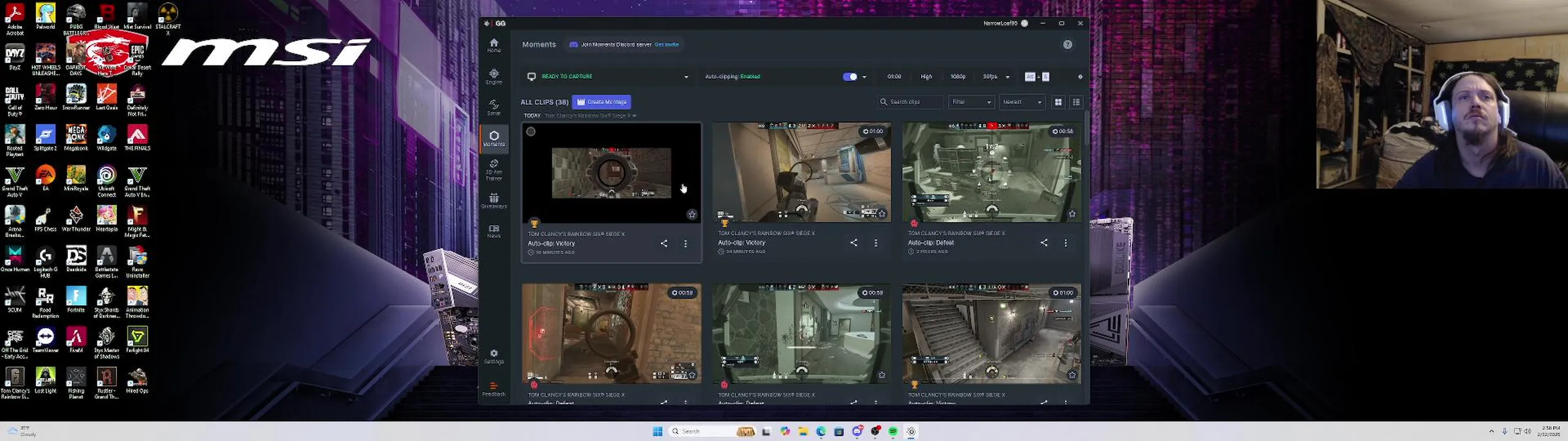The image size is (1568, 441).
Task: Show hidden icons in system tray
Action: click(x=1491, y=431)
